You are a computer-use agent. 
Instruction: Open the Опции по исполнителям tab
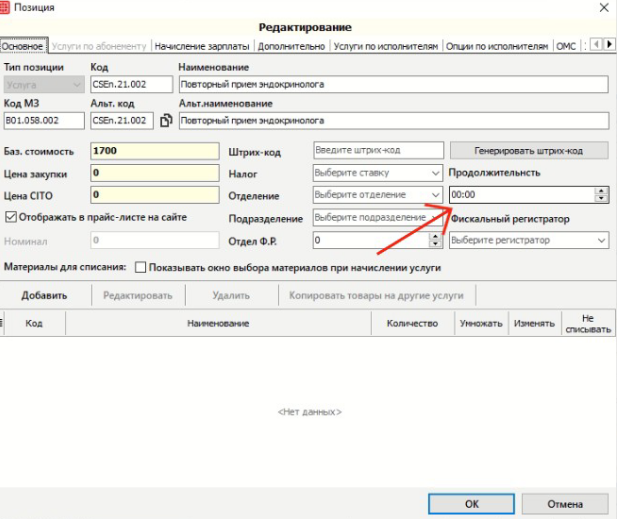[x=497, y=46]
